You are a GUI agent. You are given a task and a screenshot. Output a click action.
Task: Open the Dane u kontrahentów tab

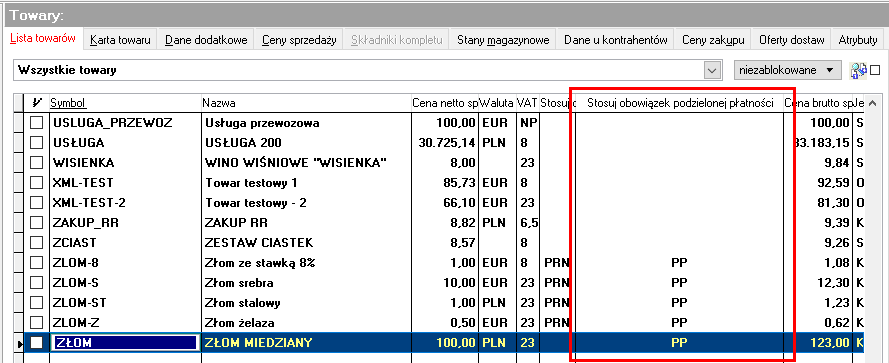[615, 40]
